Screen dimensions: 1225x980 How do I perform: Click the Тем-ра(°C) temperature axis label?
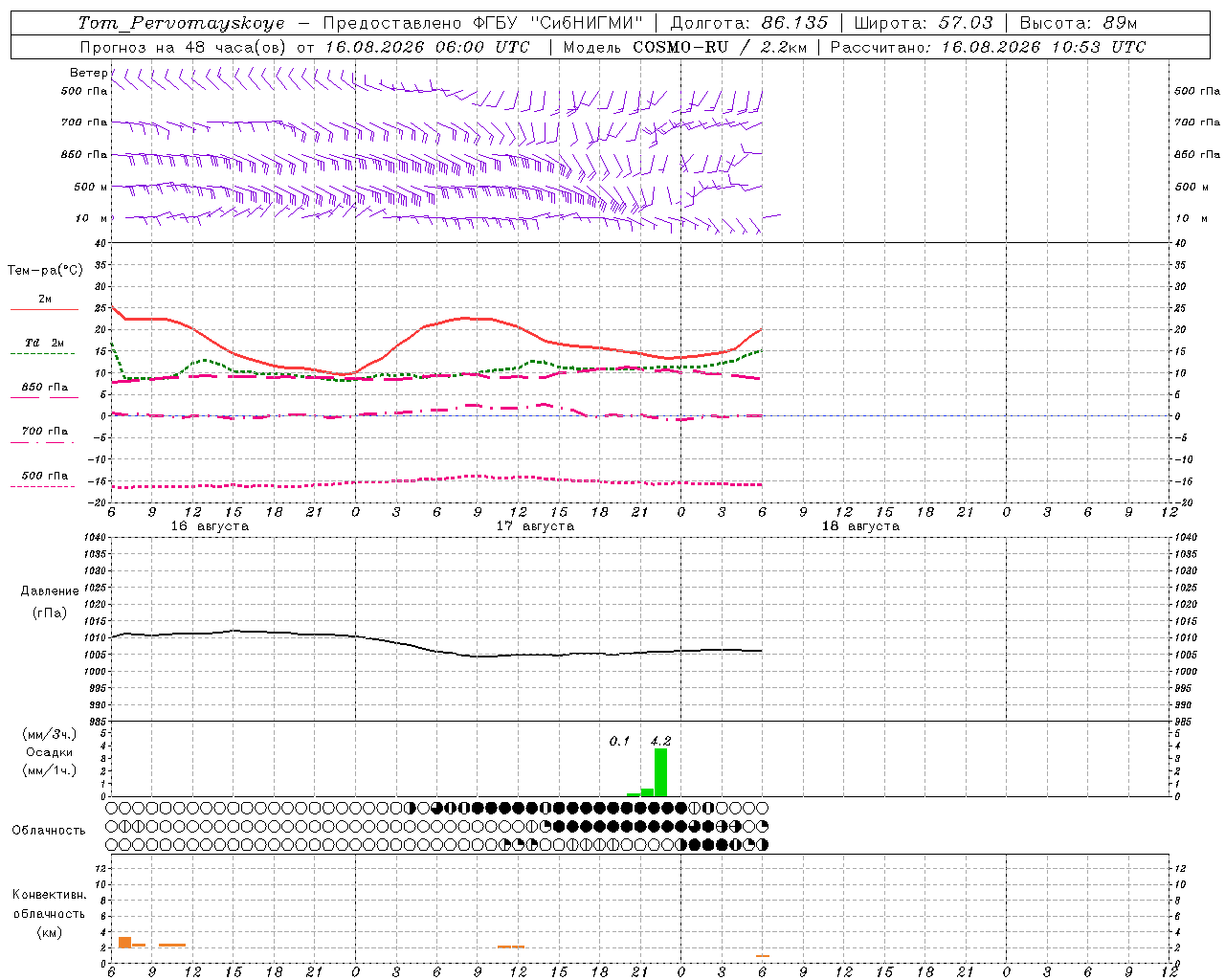45,271
